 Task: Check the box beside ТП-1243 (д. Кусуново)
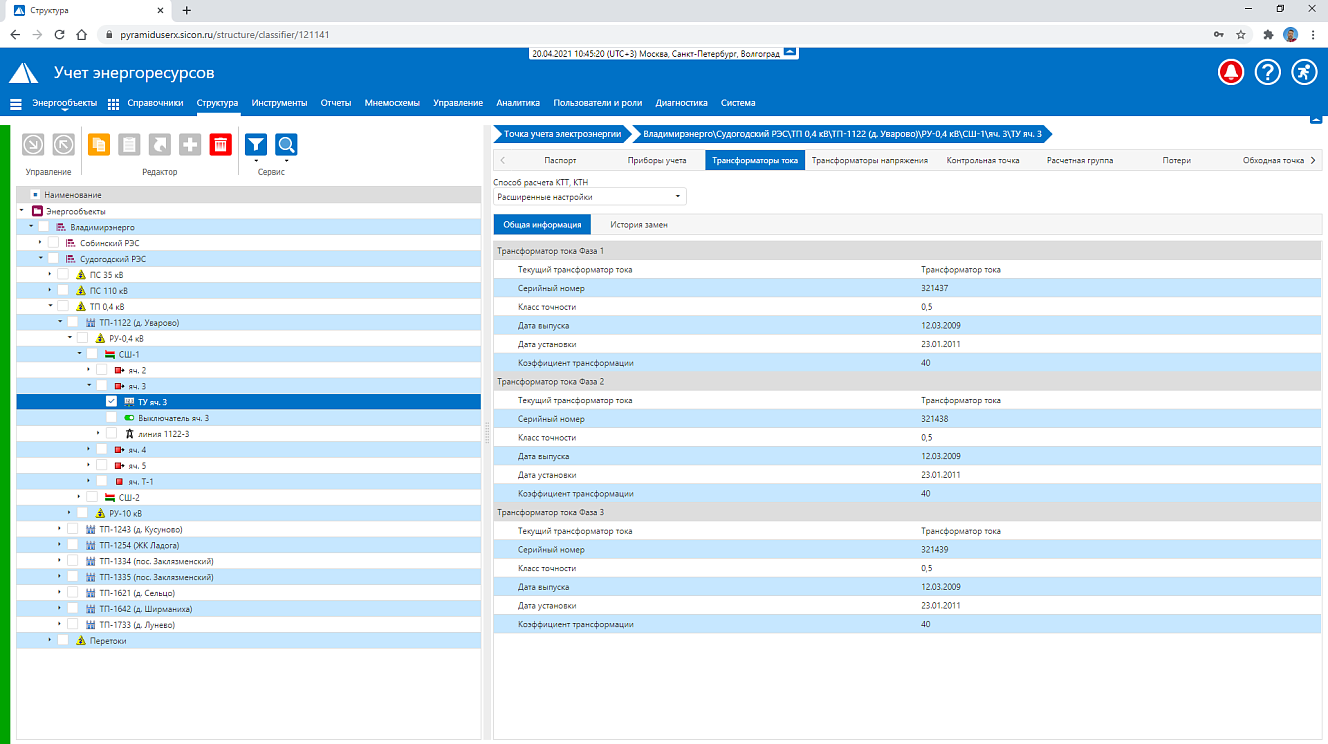(73, 529)
